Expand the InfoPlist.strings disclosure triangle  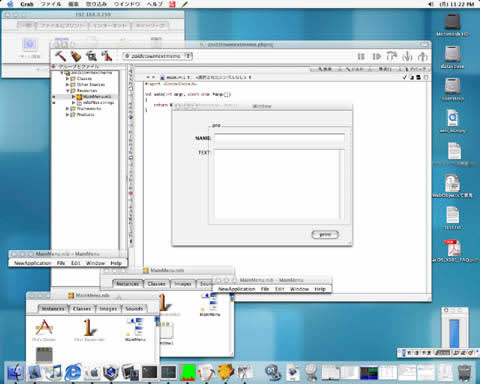(74, 103)
